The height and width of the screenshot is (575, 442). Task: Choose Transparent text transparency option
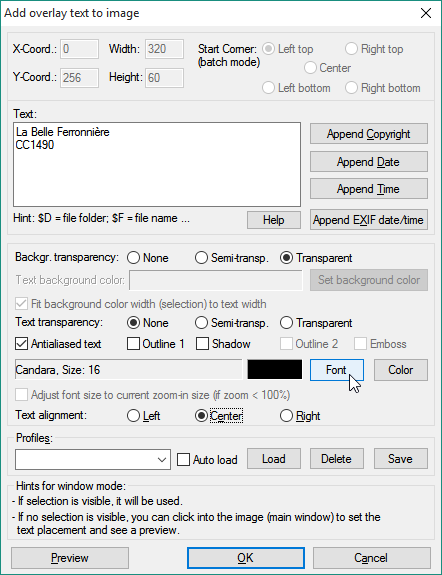(286, 323)
